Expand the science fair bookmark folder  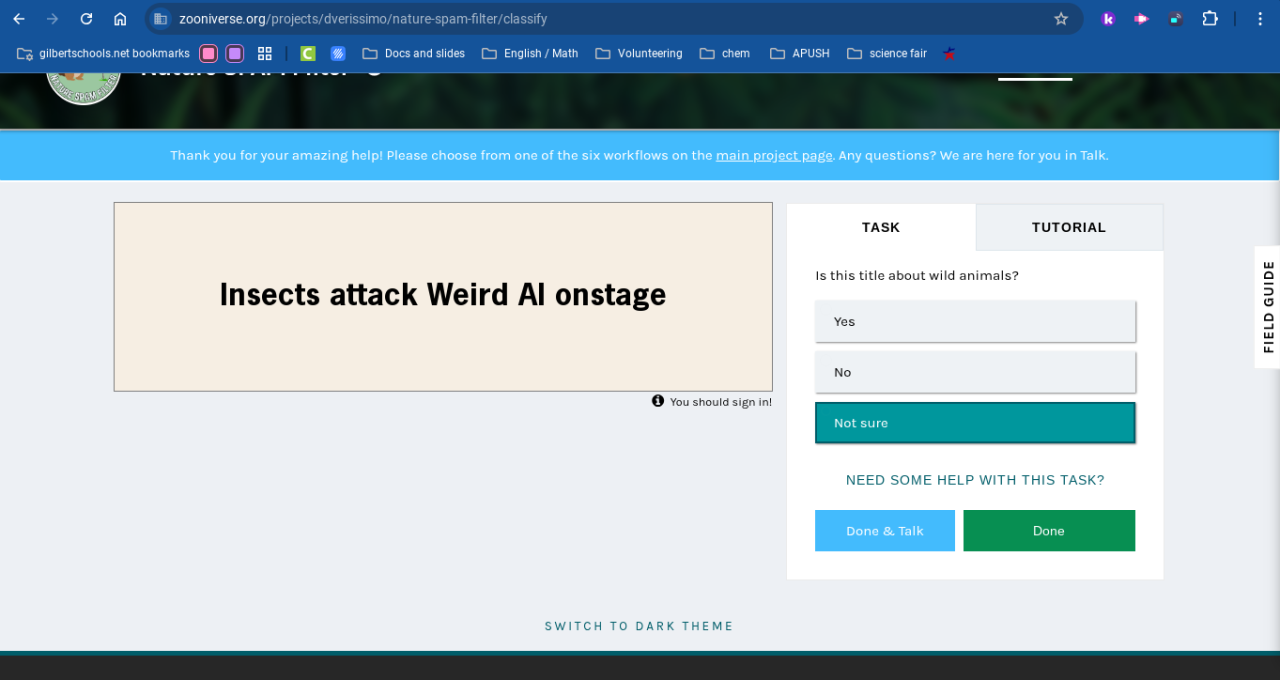[x=887, y=54]
